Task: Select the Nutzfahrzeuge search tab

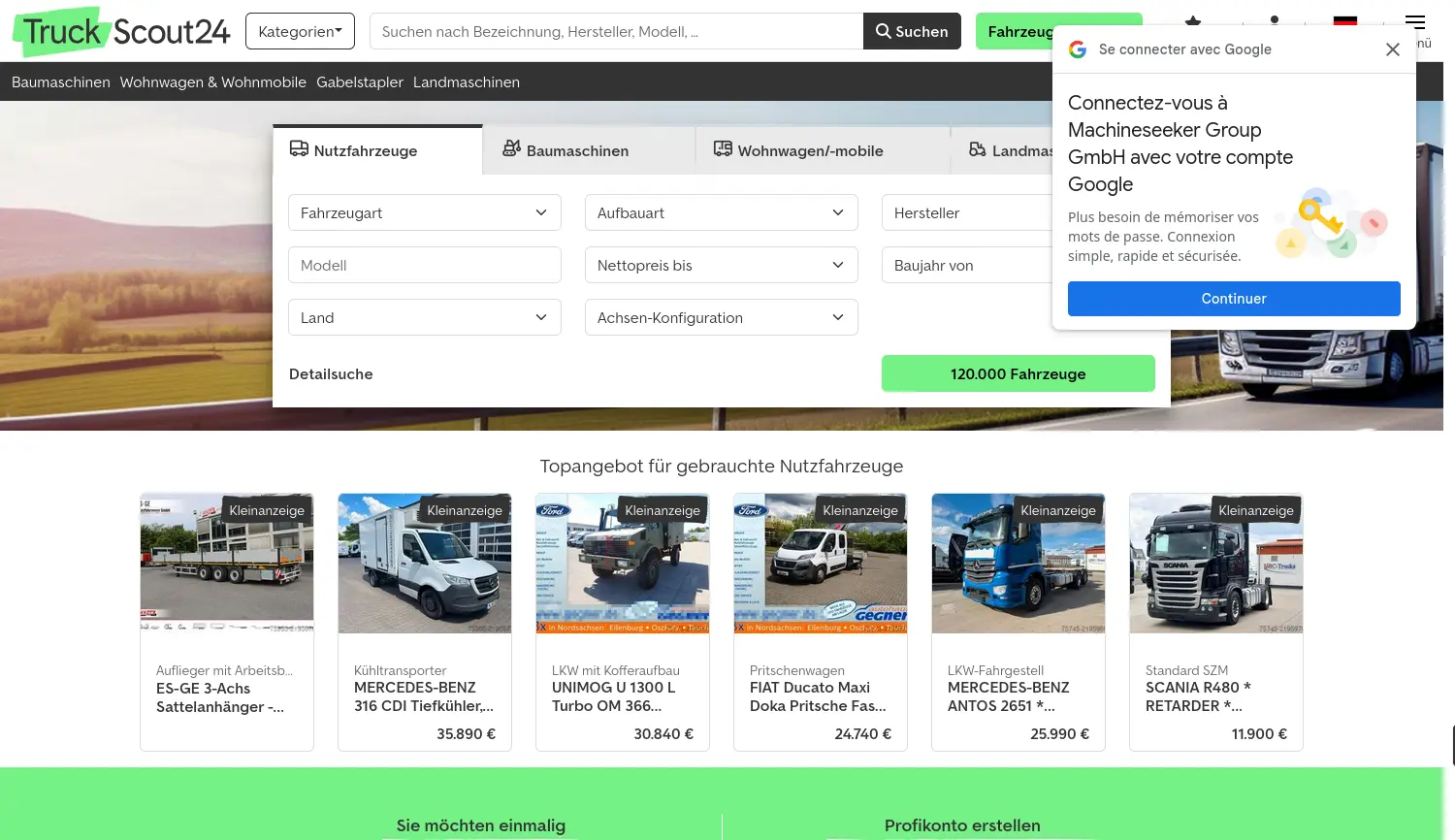Action: pos(377,150)
